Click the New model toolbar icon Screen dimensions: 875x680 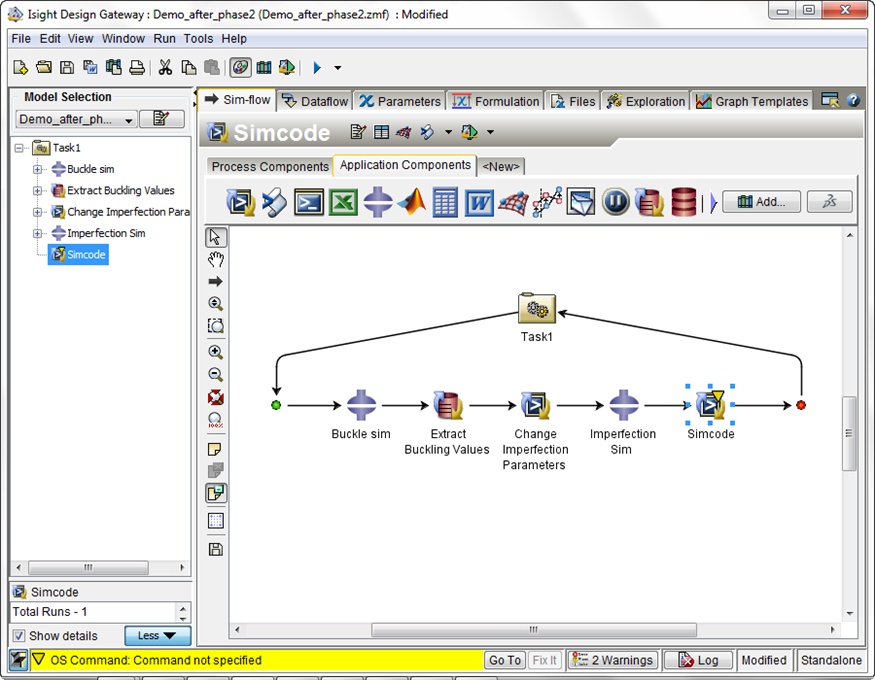(x=20, y=67)
